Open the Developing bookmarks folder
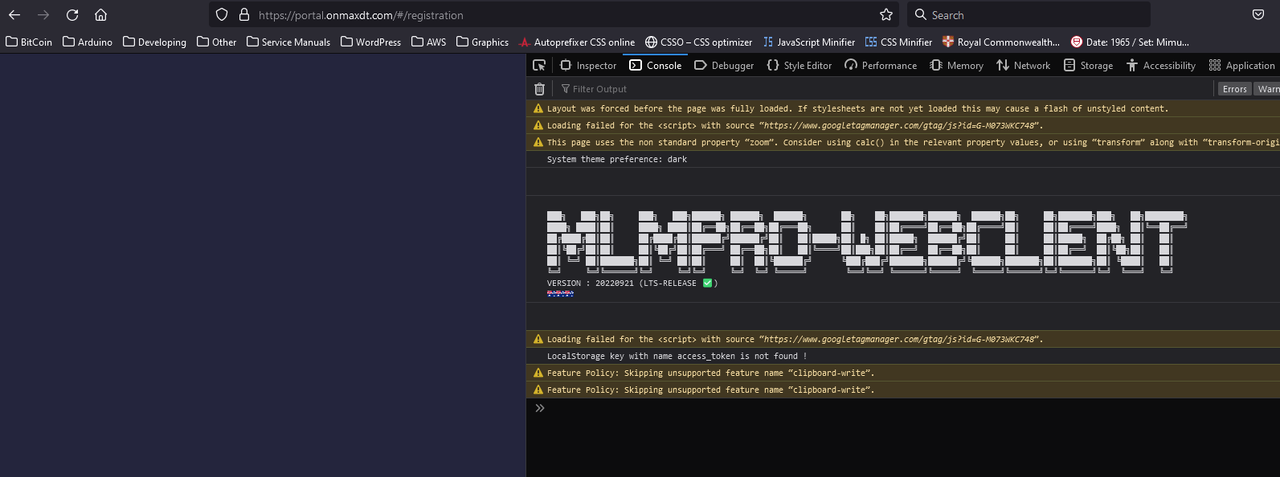The height and width of the screenshot is (477, 1280). [154, 42]
